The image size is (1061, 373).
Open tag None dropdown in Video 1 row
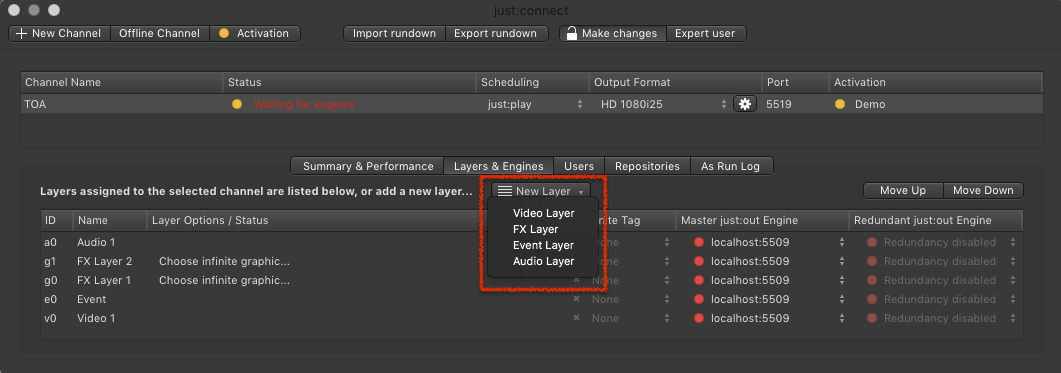point(630,318)
